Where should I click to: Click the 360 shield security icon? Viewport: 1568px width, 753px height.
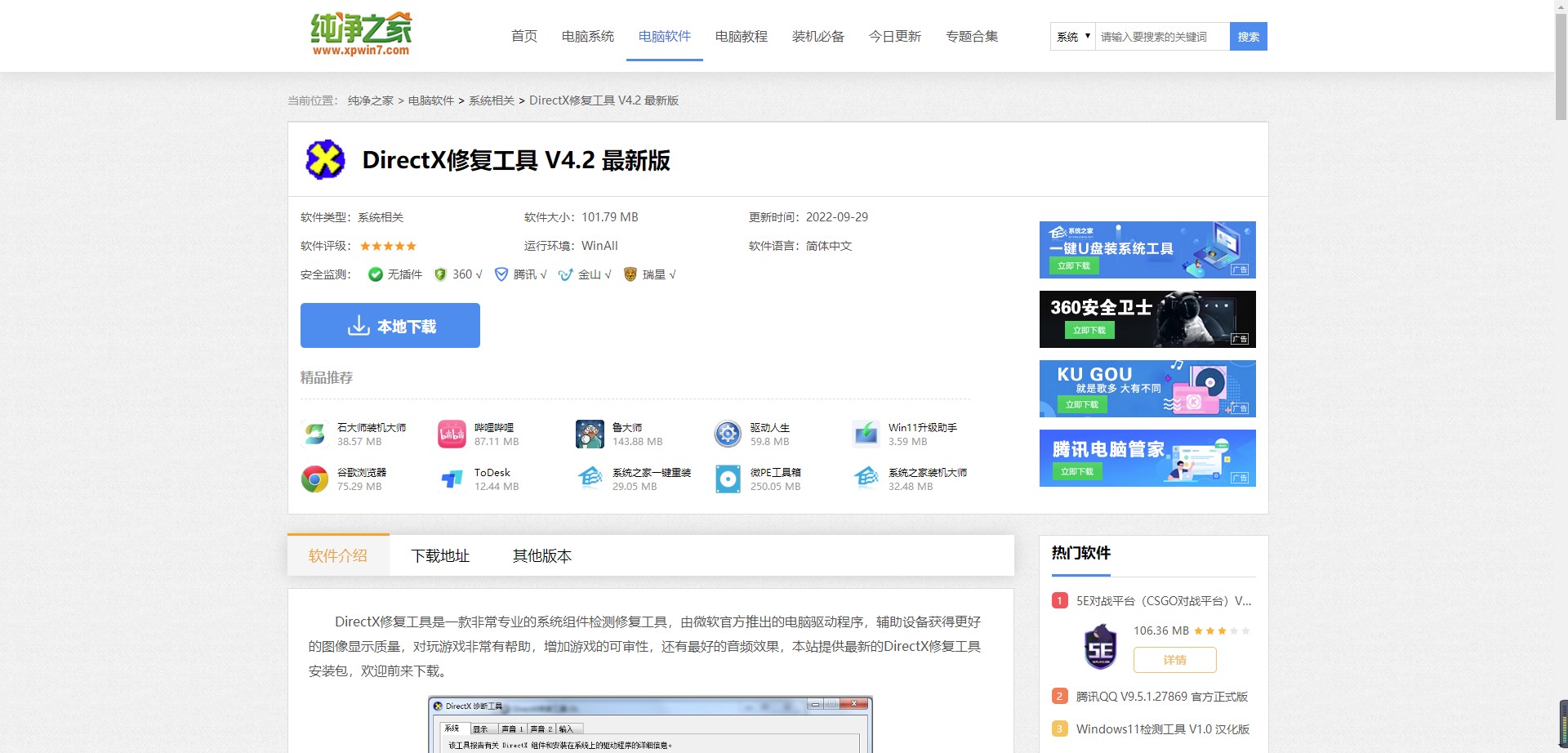(440, 274)
